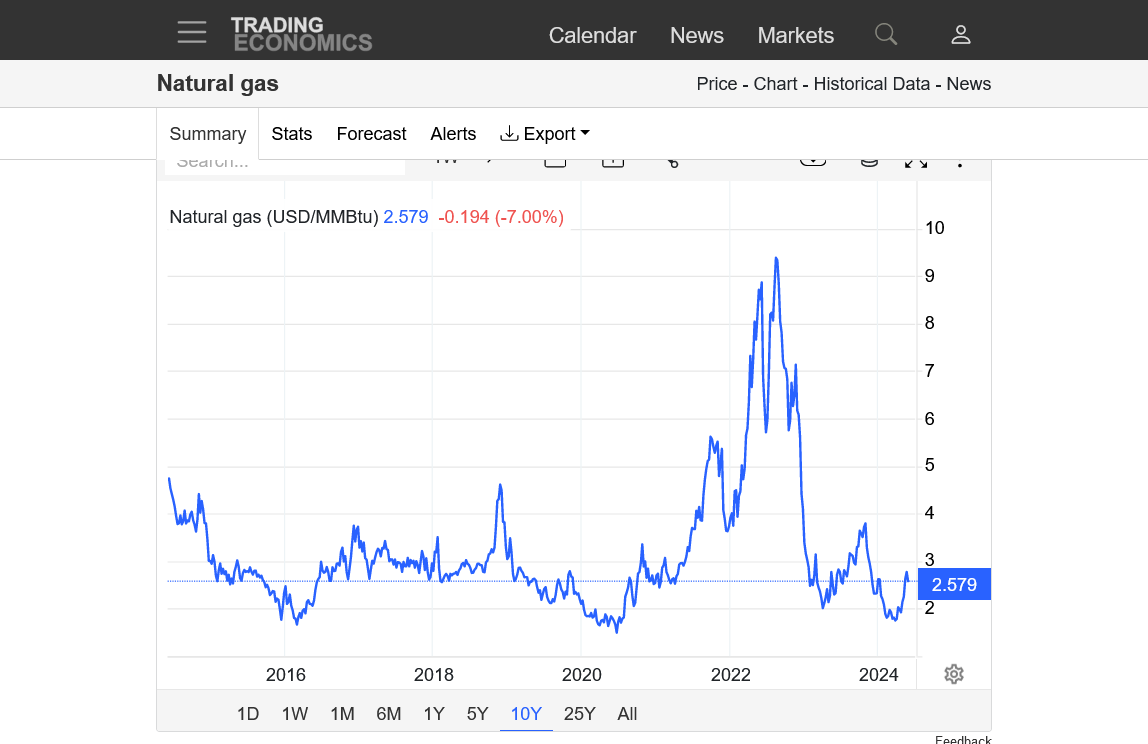Show All historical data range
Image resolution: width=1148 pixels, height=744 pixels.
[x=627, y=714]
